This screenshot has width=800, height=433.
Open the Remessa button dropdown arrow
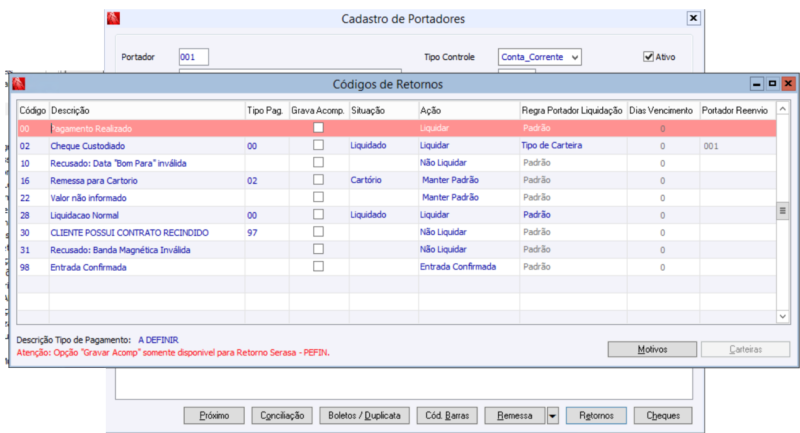pyautogui.click(x=553, y=416)
